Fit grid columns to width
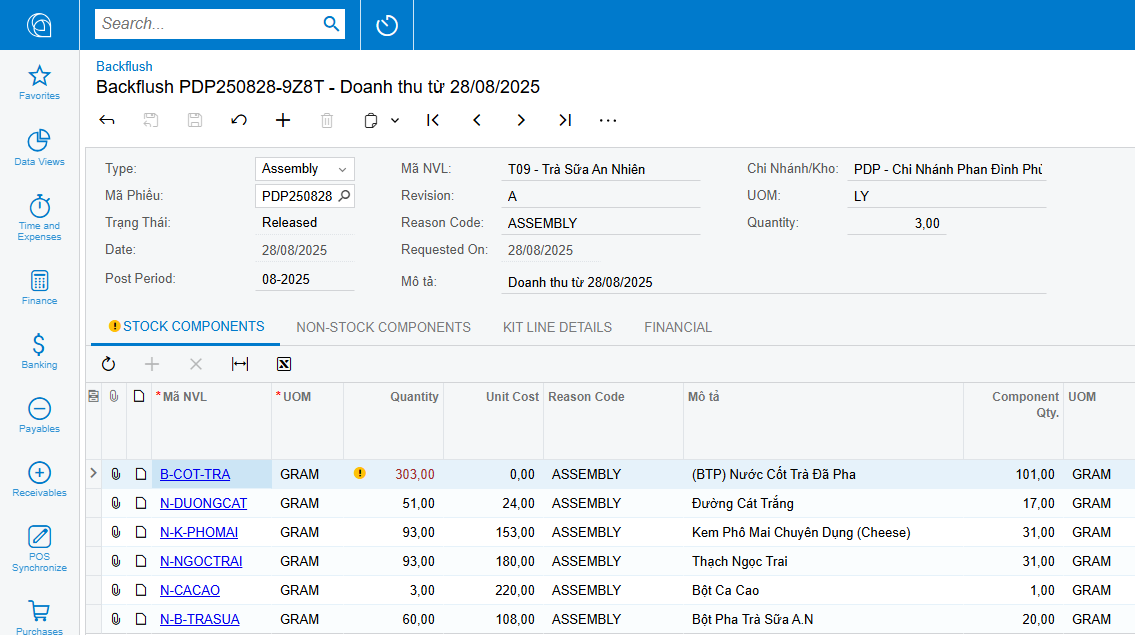 pos(240,364)
